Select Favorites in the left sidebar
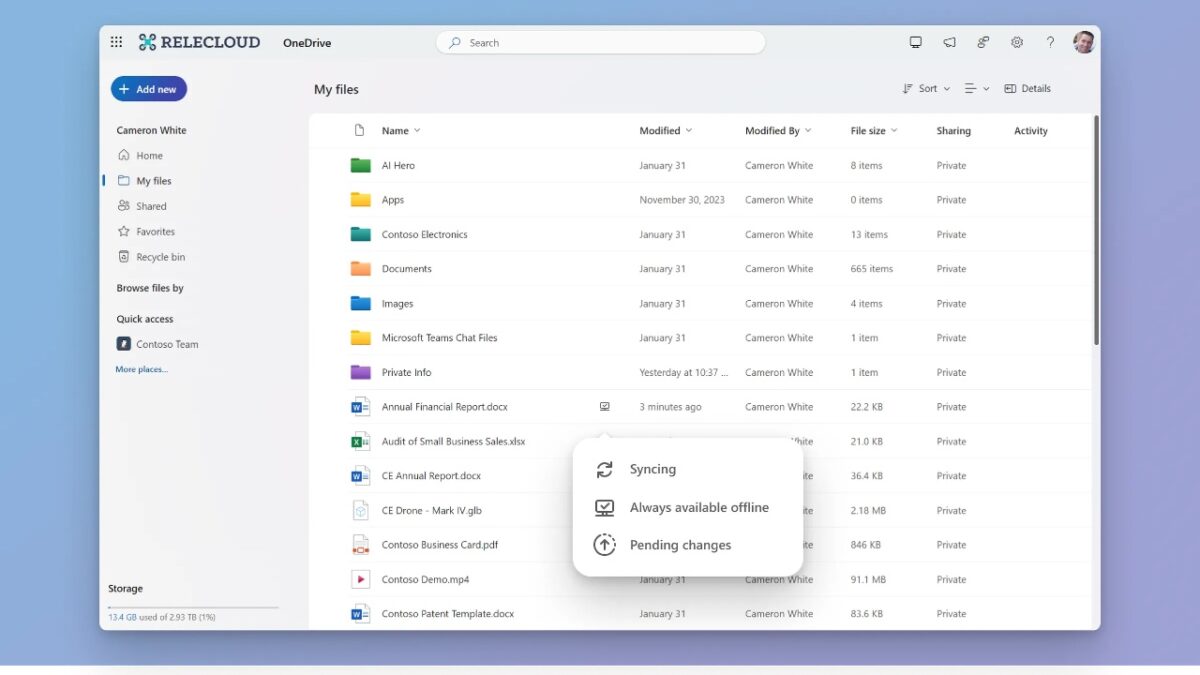The width and height of the screenshot is (1200, 675). 154,231
